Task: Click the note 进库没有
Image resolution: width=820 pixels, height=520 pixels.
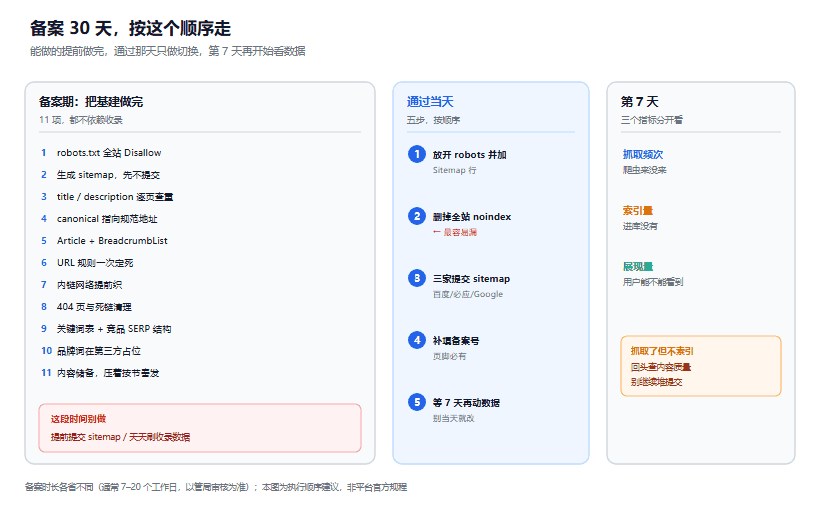Action: coord(640,226)
